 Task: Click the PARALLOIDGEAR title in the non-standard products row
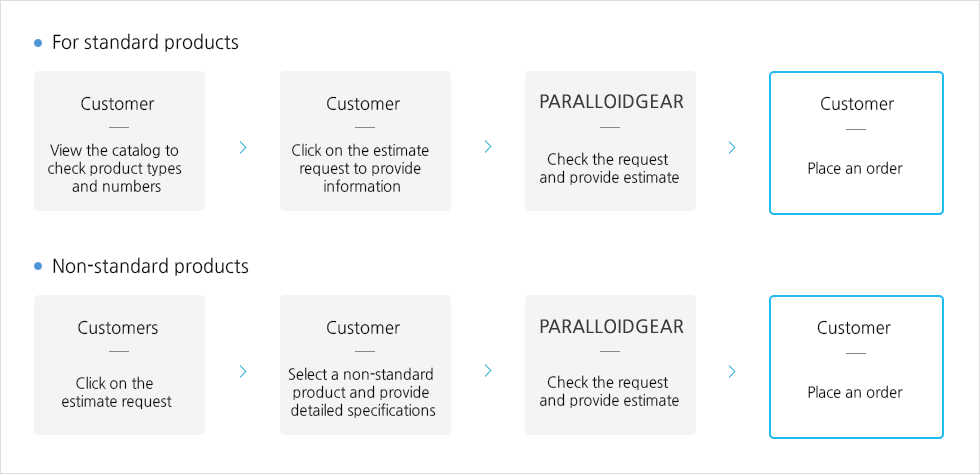[x=611, y=326]
